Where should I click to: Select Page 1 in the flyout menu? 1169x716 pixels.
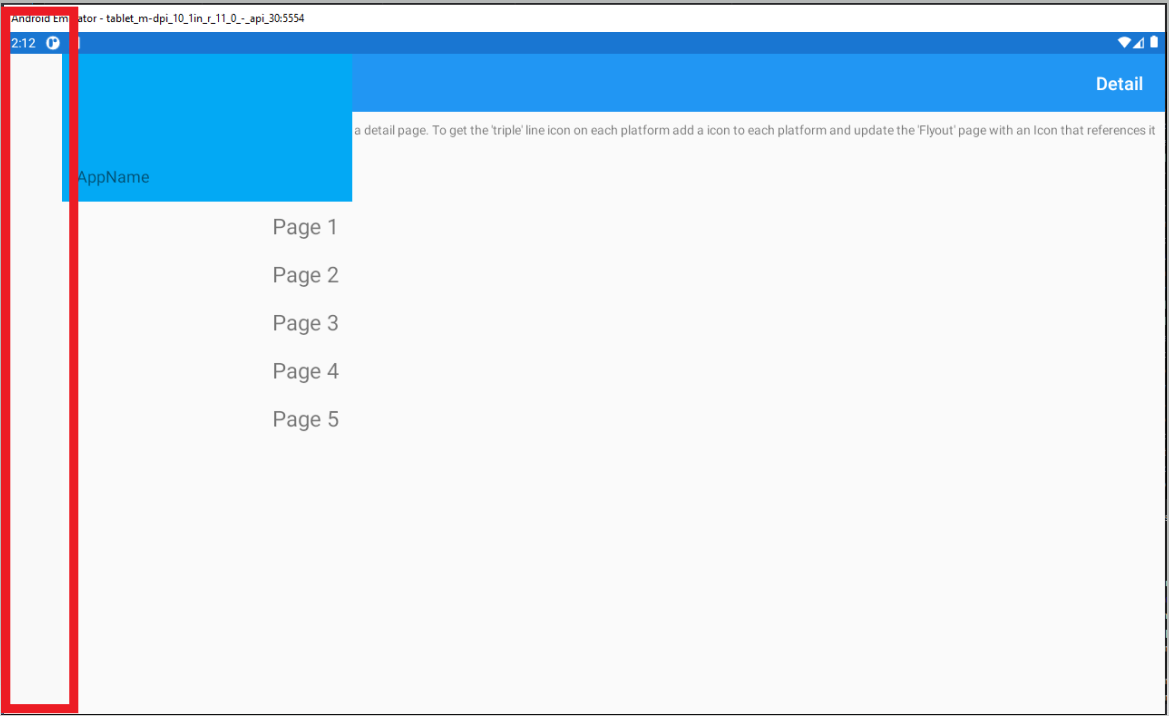(x=305, y=227)
